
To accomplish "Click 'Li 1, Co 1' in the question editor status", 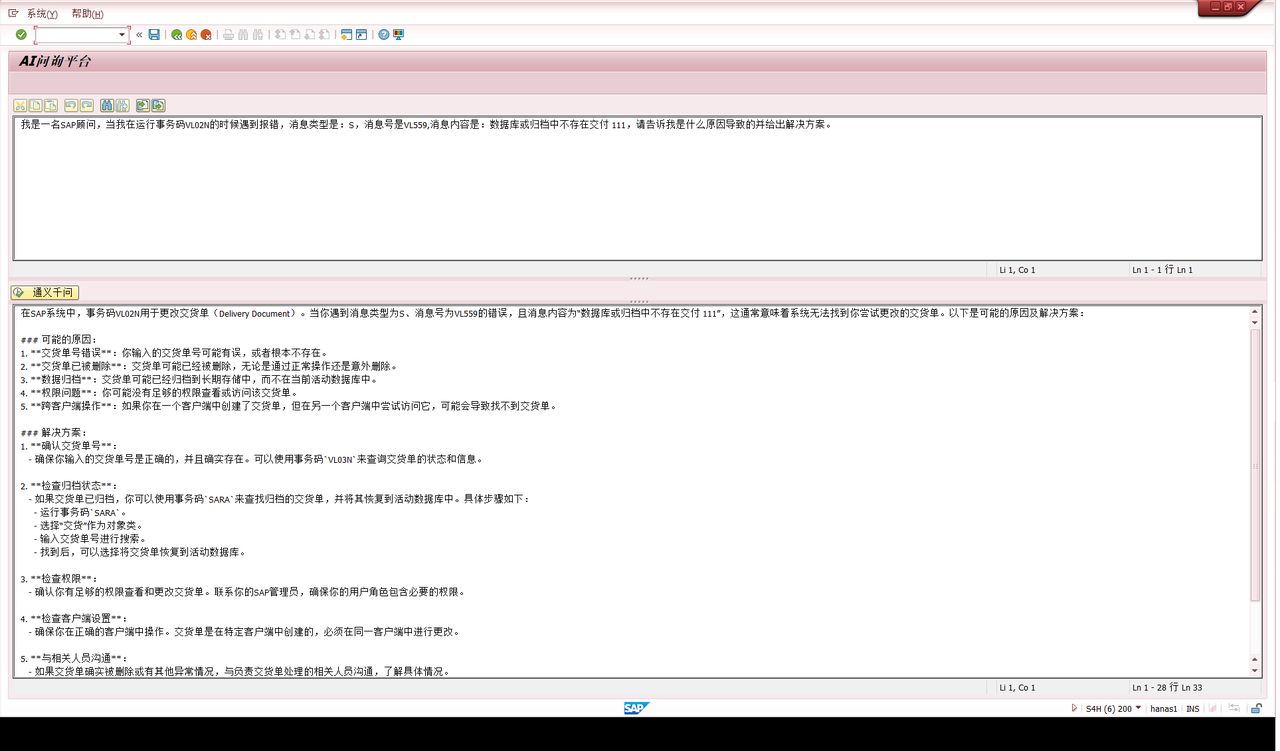I will point(1018,270).
